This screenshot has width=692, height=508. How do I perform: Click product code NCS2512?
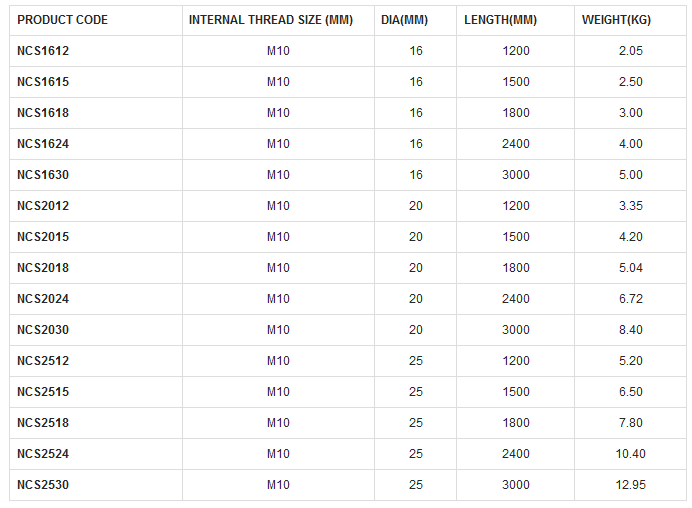[x=43, y=361]
